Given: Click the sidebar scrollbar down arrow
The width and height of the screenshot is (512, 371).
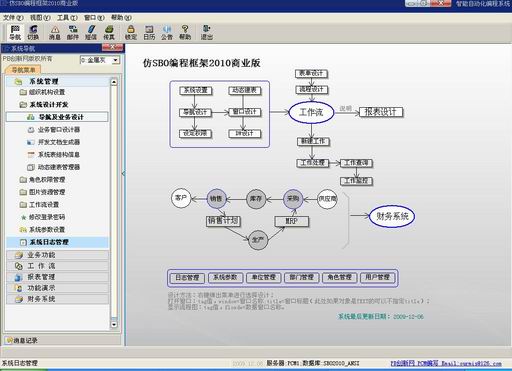Looking at the screenshot, I should 114,324.
